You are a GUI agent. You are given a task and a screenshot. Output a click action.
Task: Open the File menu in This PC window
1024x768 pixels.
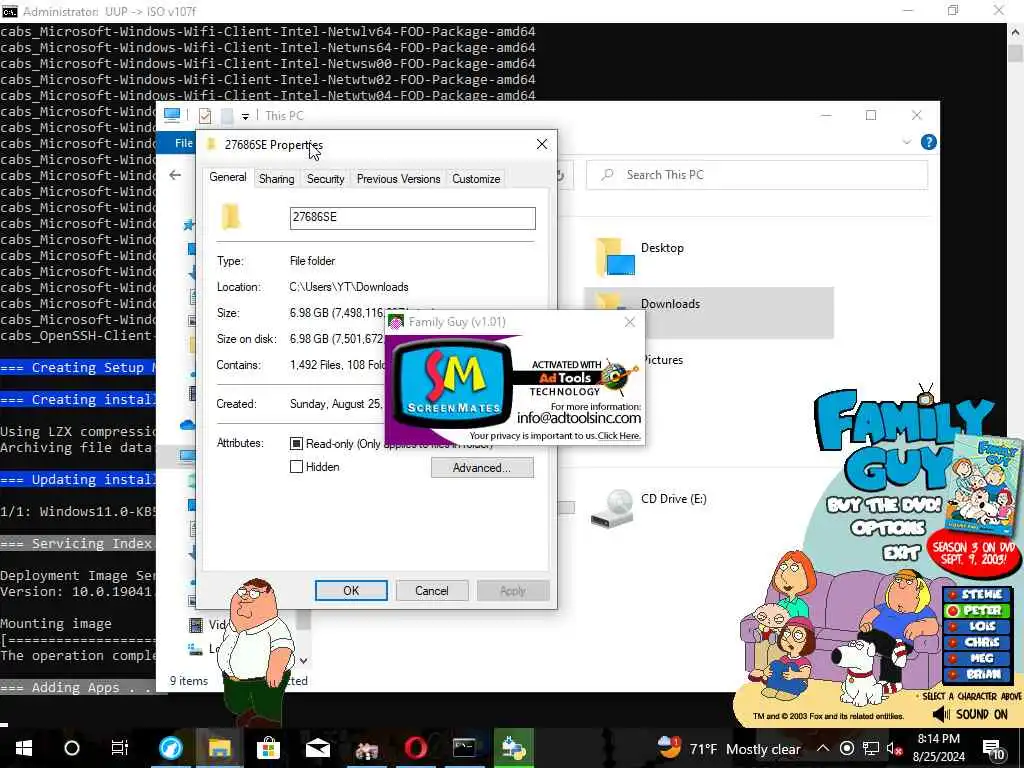point(182,143)
